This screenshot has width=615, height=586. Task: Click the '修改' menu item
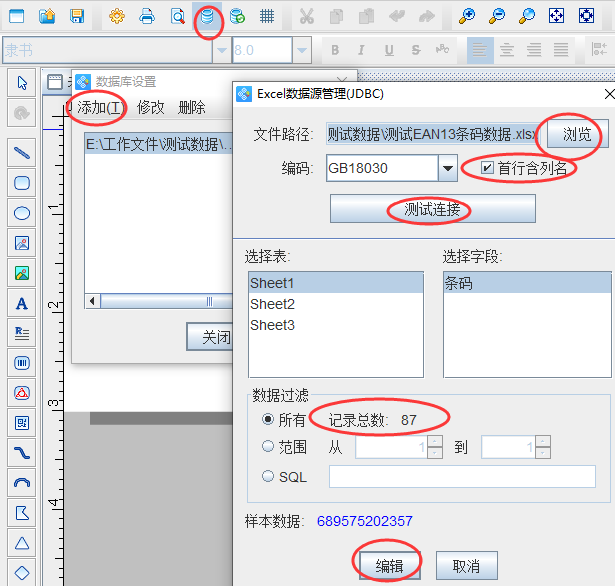151,108
